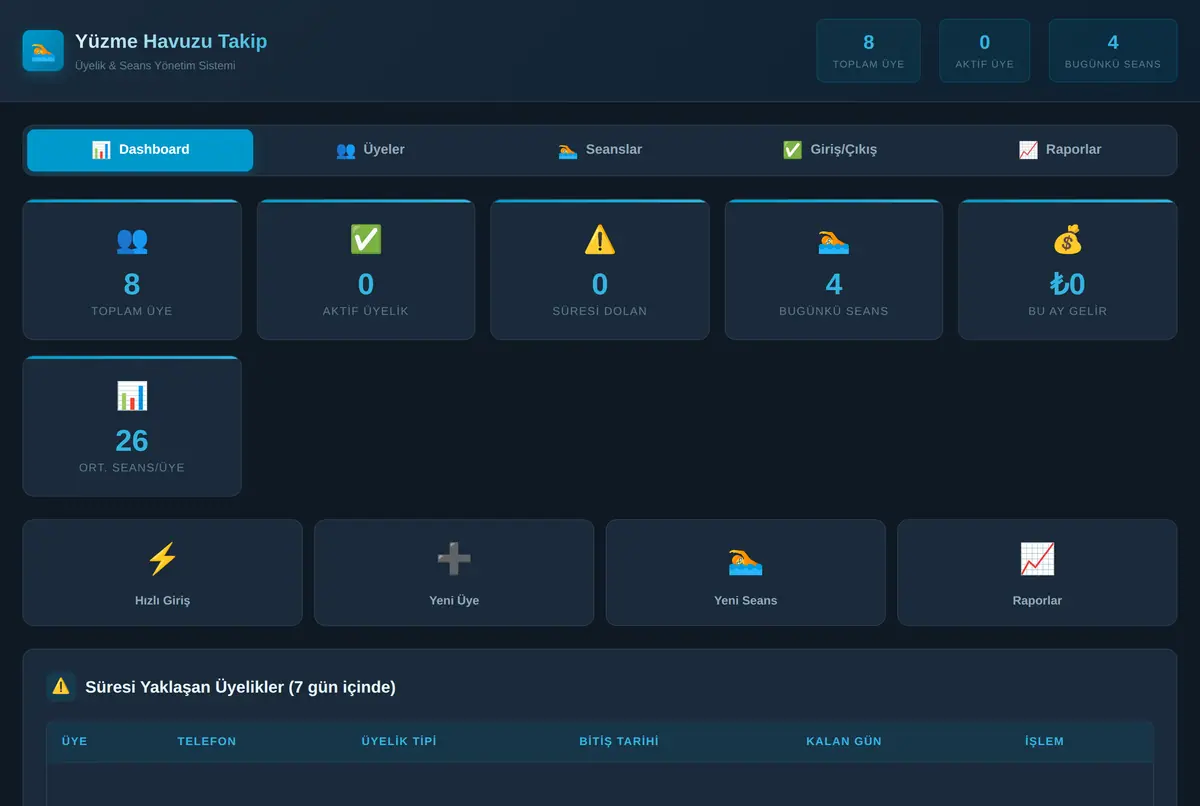Click the warning icon beside Süresi Yaklaşan Üyelikler
The image size is (1200, 806).
pyautogui.click(x=61, y=687)
